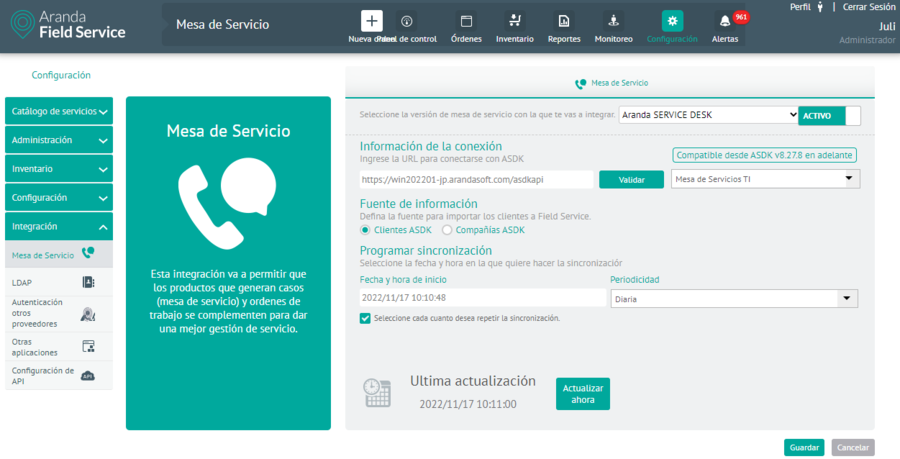Expand the Configuración sidebar section
The height and width of the screenshot is (459, 900).
59,197
